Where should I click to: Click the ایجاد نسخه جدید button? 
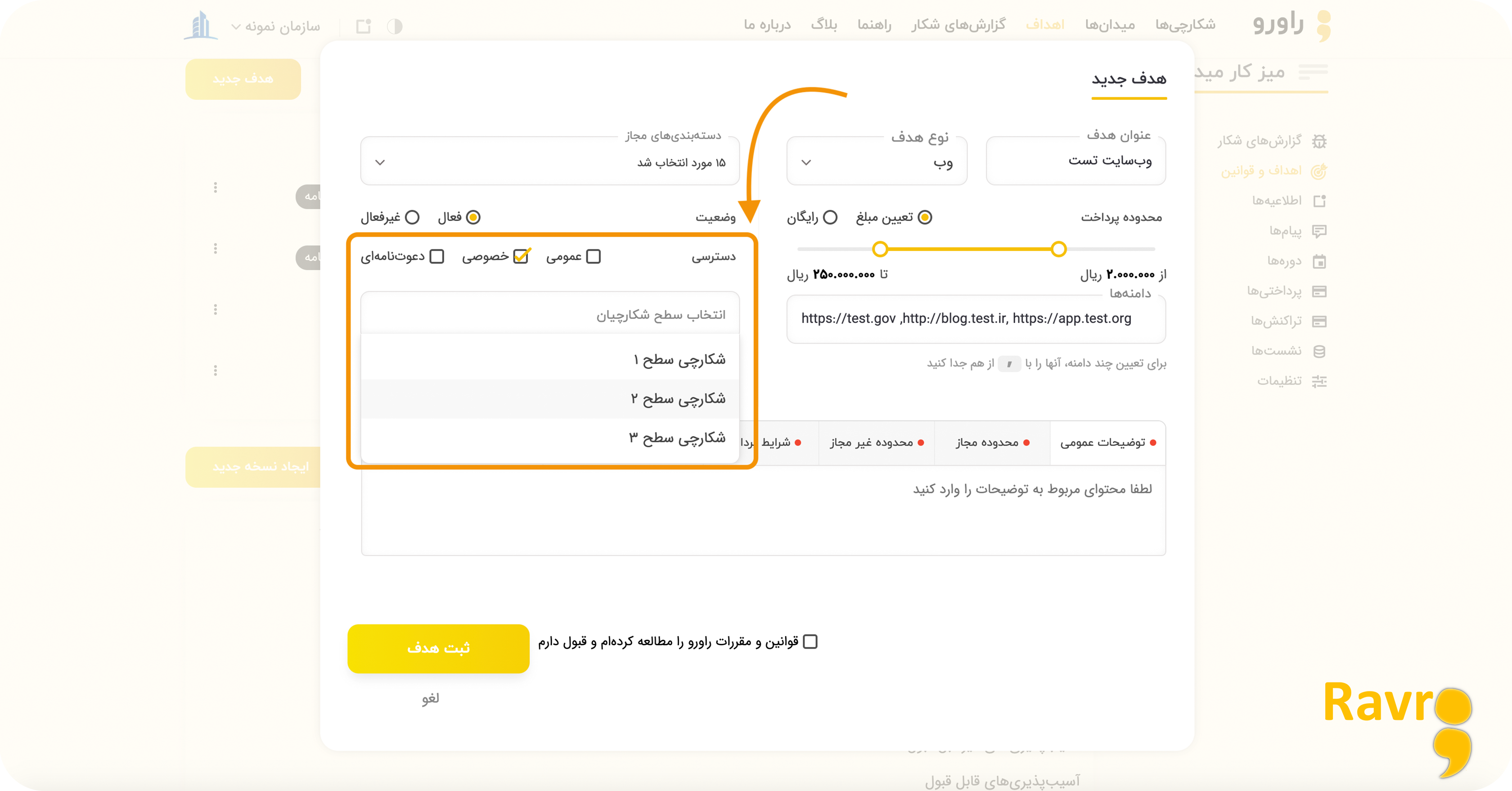pos(253,467)
